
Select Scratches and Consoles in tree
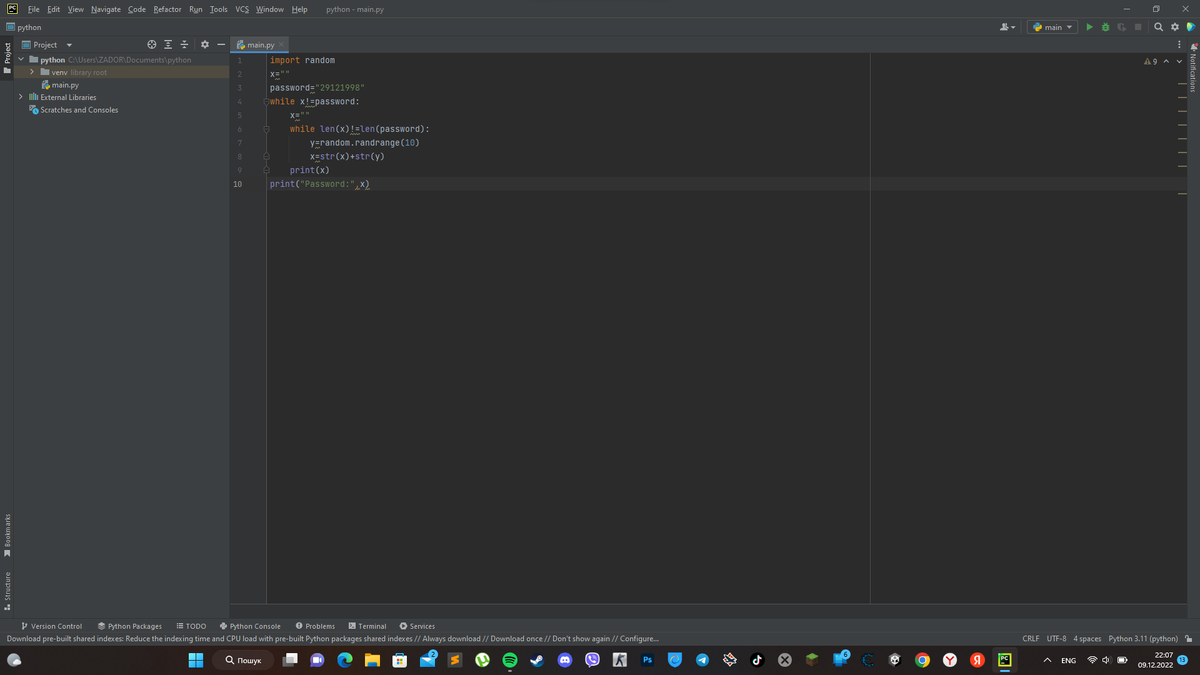click(73, 110)
